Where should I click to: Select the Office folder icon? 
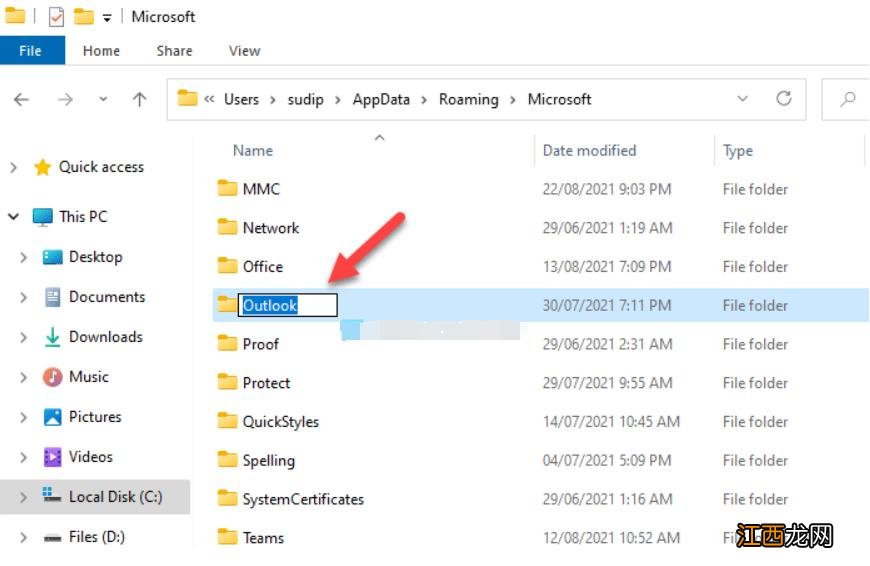(227, 266)
